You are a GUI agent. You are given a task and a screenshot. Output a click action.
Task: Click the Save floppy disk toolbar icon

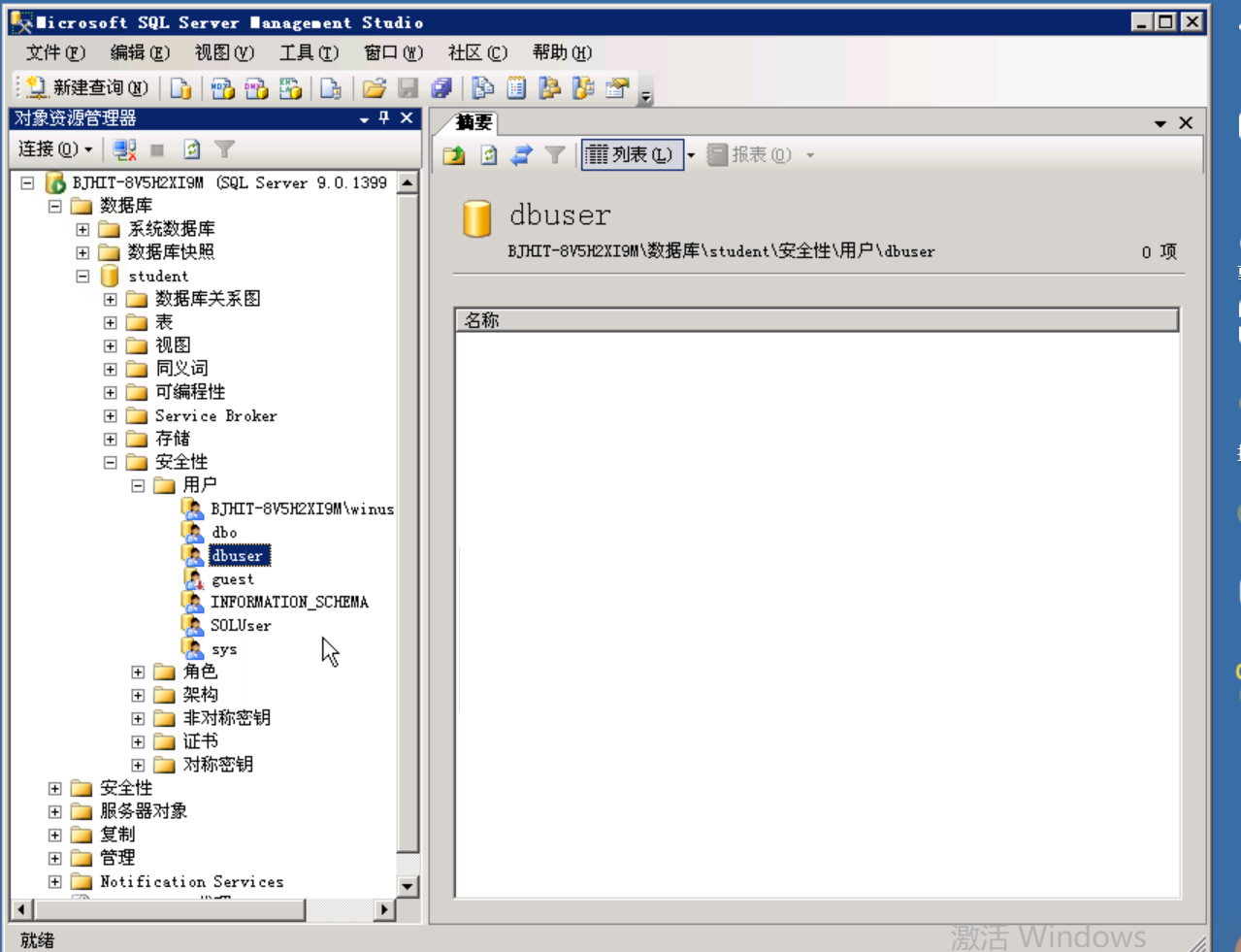[408, 88]
